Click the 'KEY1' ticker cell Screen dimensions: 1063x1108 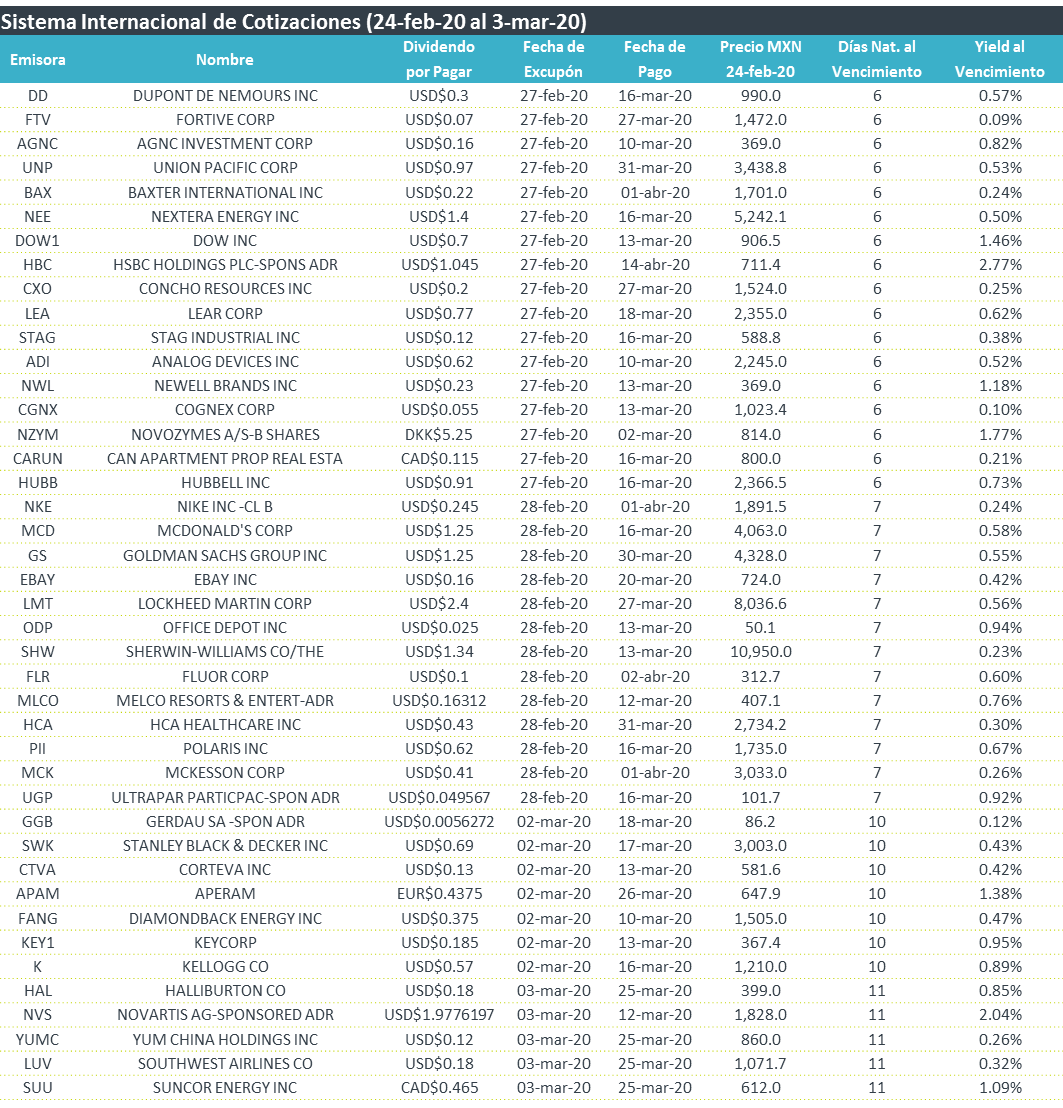[37, 943]
